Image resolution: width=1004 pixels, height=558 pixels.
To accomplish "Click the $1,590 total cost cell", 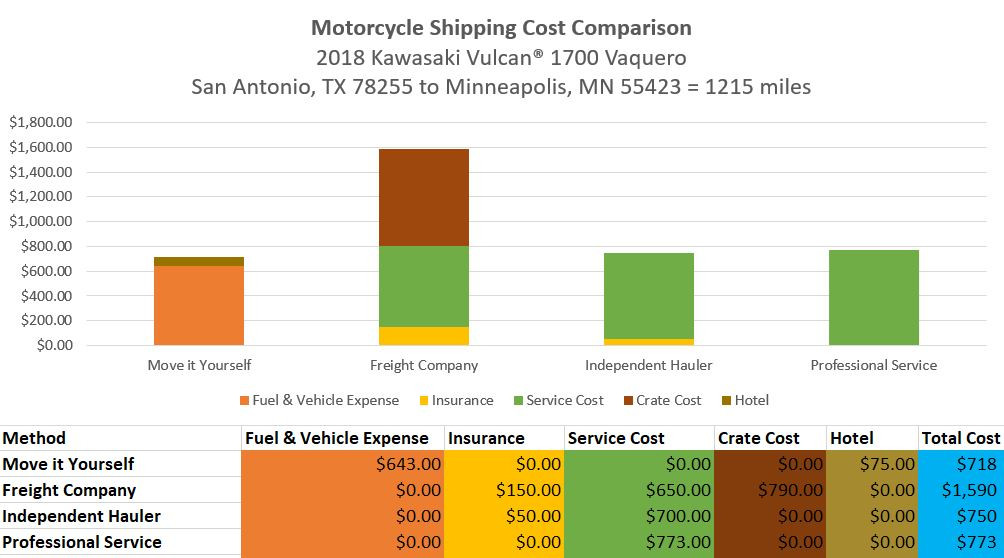I will pyautogui.click(x=961, y=489).
